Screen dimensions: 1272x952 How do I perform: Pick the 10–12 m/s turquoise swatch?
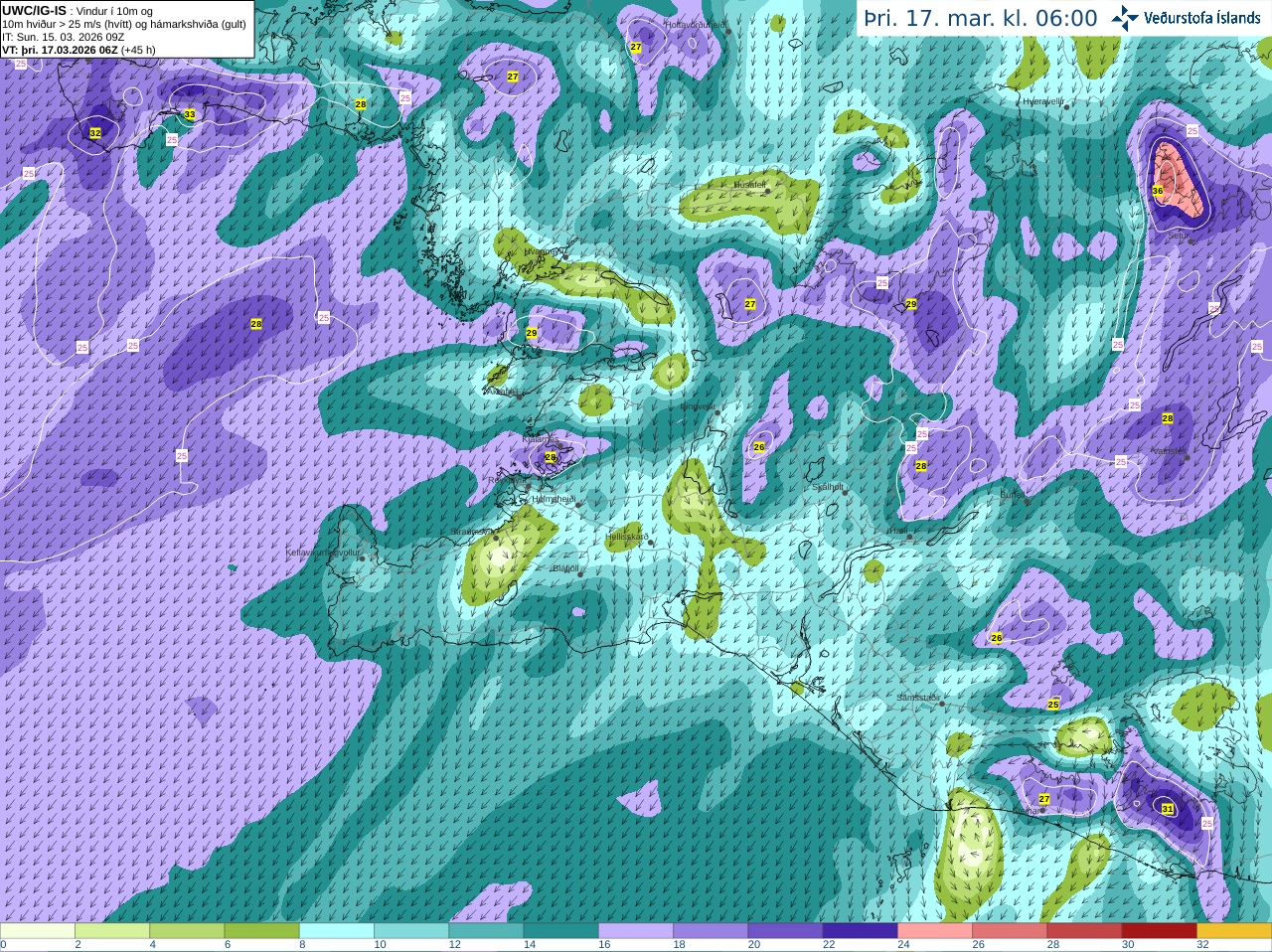[x=411, y=931]
